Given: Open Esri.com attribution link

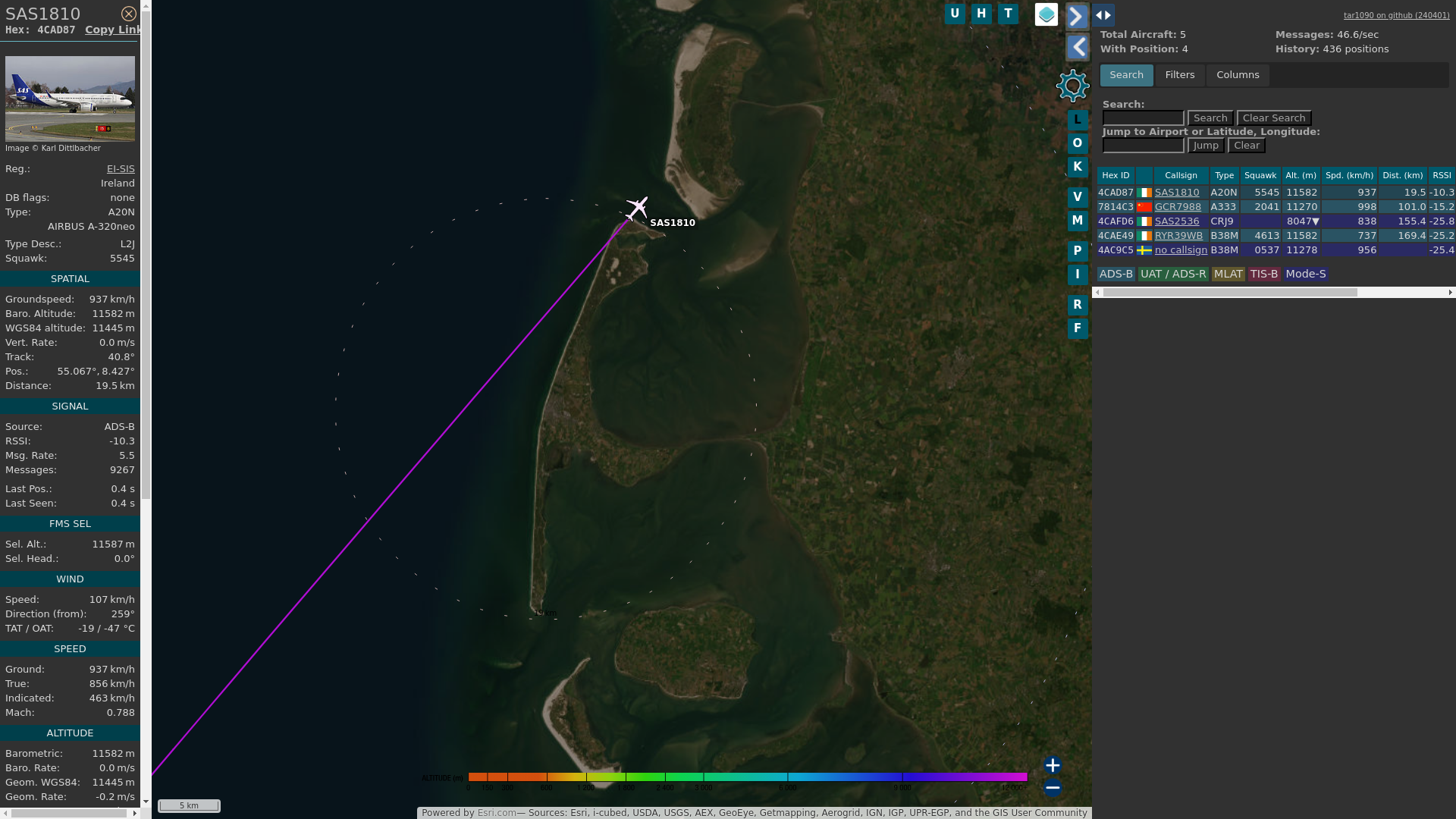Looking at the screenshot, I should click(x=497, y=813).
